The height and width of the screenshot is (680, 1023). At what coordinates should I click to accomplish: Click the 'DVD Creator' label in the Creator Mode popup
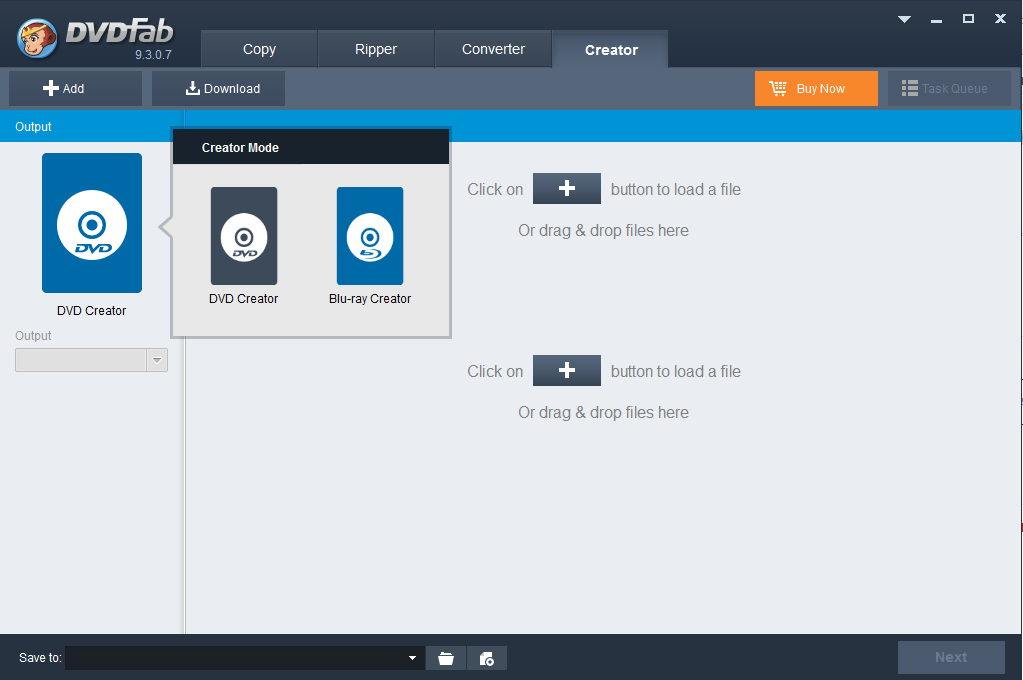pos(243,299)
